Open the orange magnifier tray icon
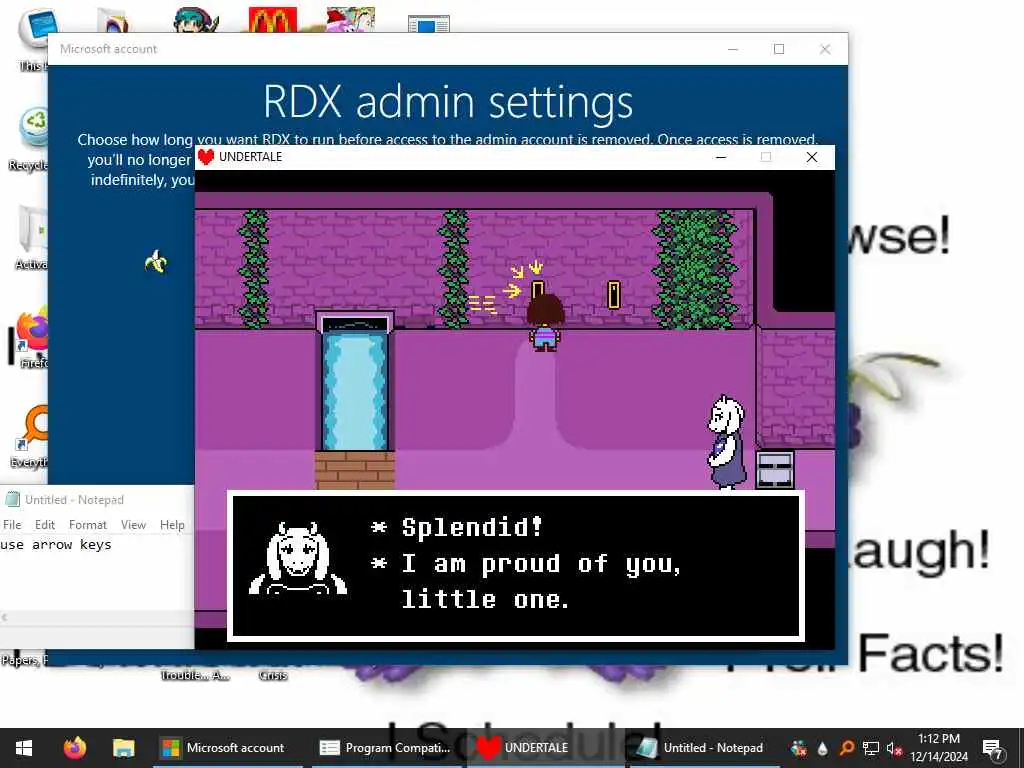1024x768 pixels. coord(847,748)
